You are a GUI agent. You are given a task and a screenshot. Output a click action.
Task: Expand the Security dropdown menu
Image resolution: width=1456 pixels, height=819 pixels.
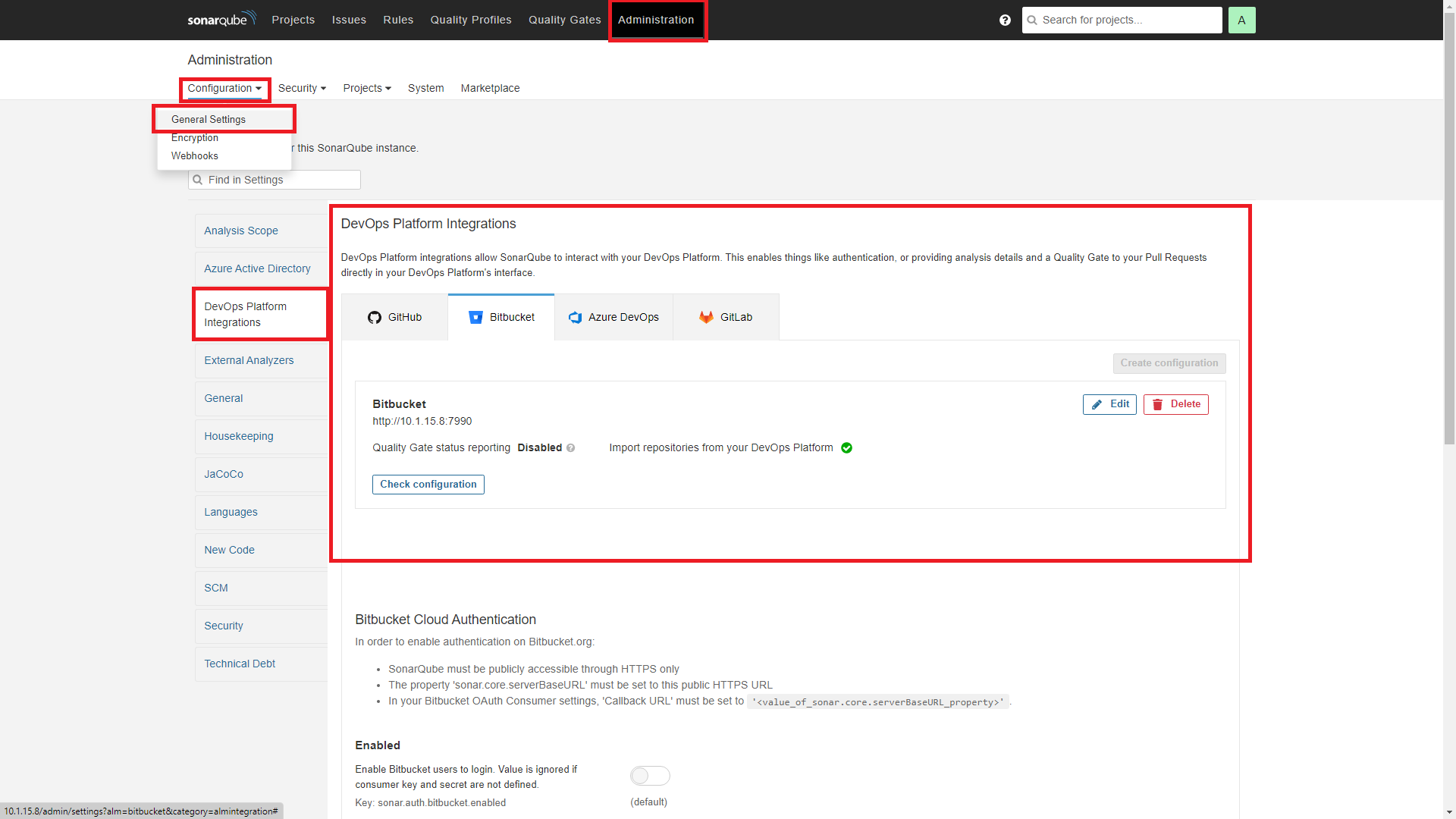[302, 89]
